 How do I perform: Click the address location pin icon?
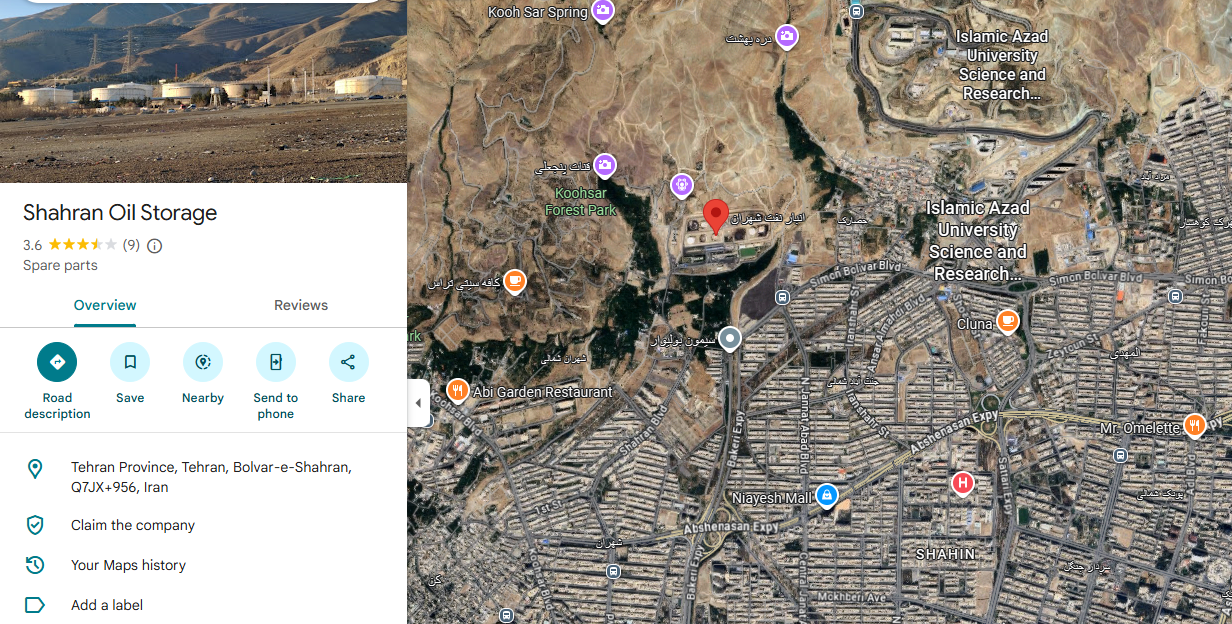35,469
